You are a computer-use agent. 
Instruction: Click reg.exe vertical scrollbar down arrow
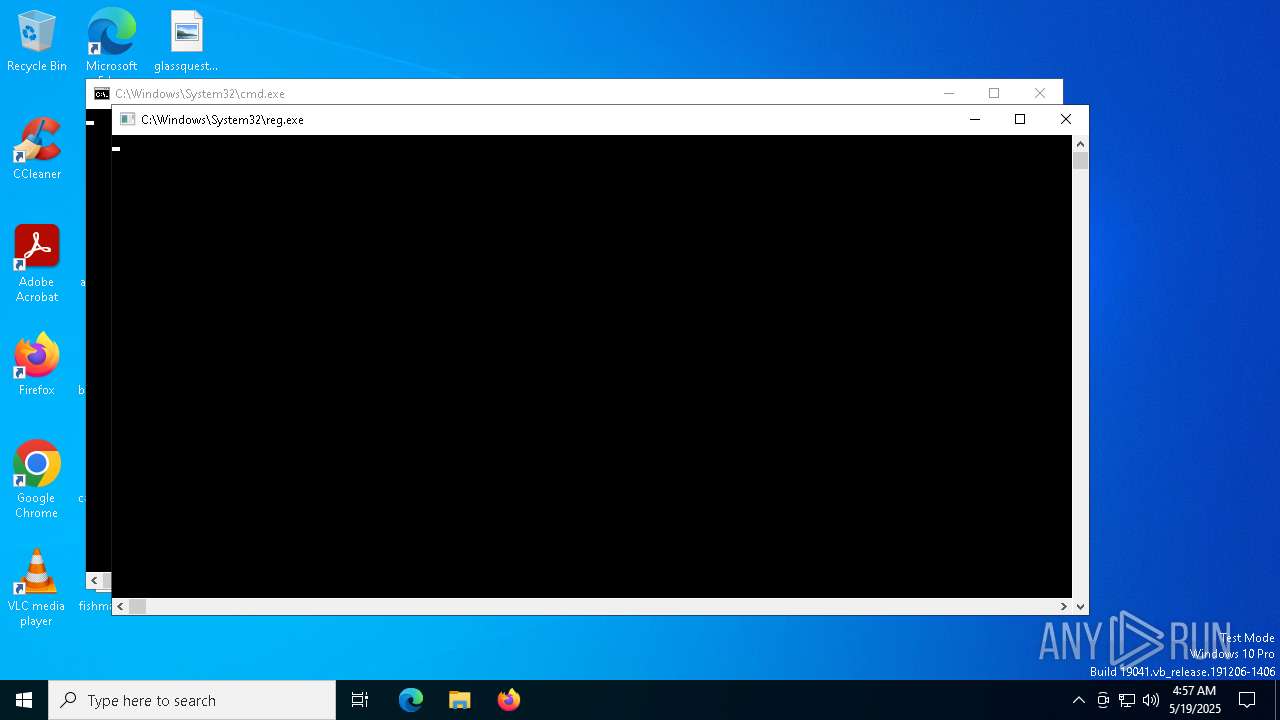coord(1080,606)
